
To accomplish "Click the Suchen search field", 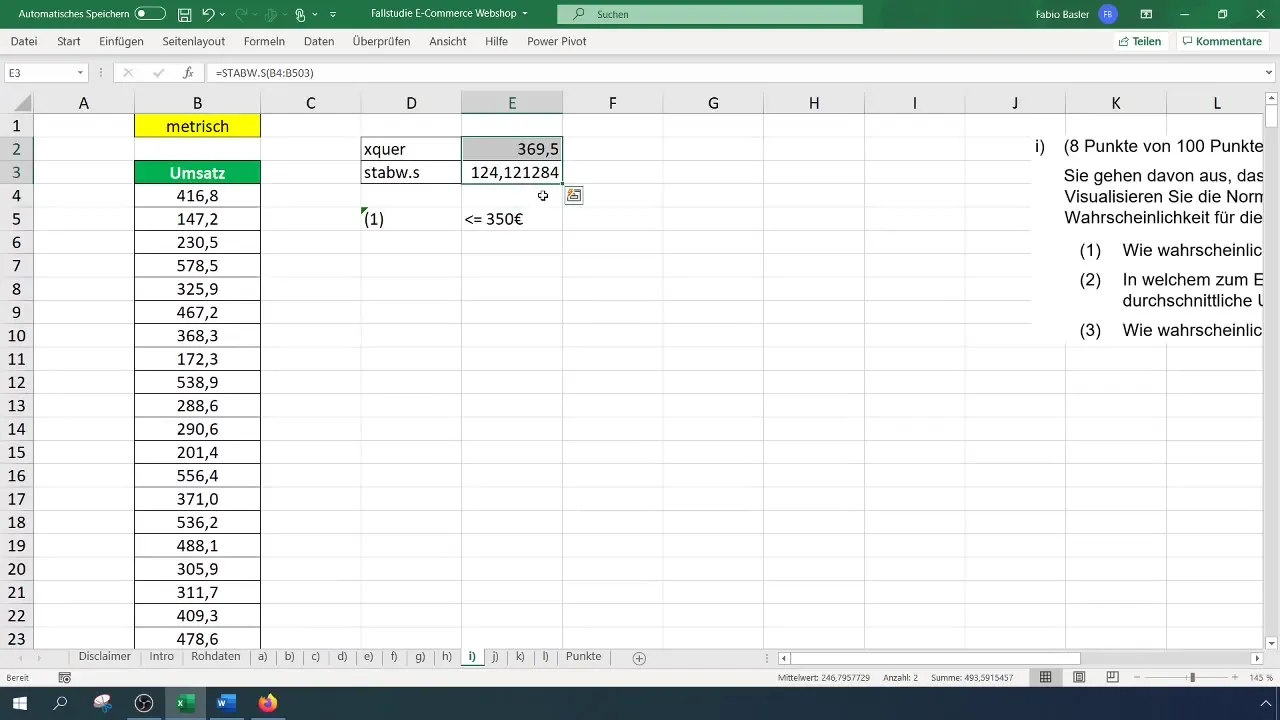I will 709,14.
